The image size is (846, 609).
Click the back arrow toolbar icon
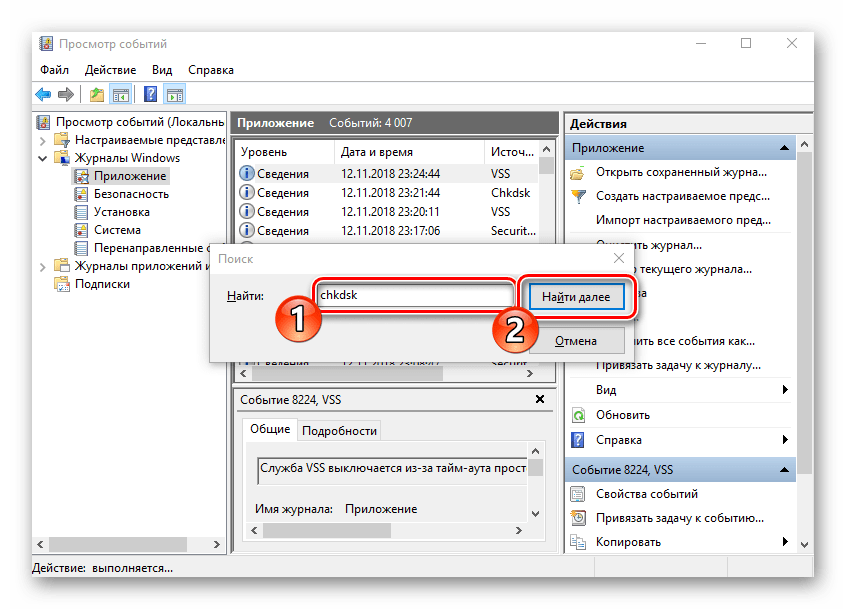pos(43,95)
